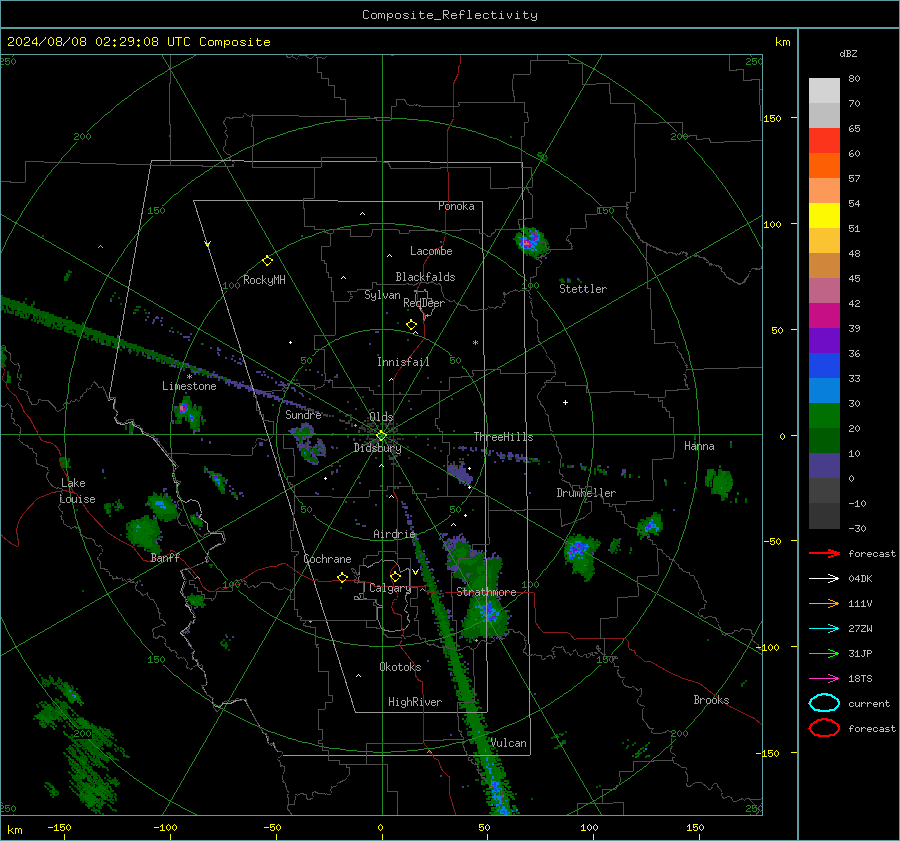Click the yellow diamond marker below RedDeer
Image resolution: width=900 pixels, height=841 pixels.
pos(411,325)
